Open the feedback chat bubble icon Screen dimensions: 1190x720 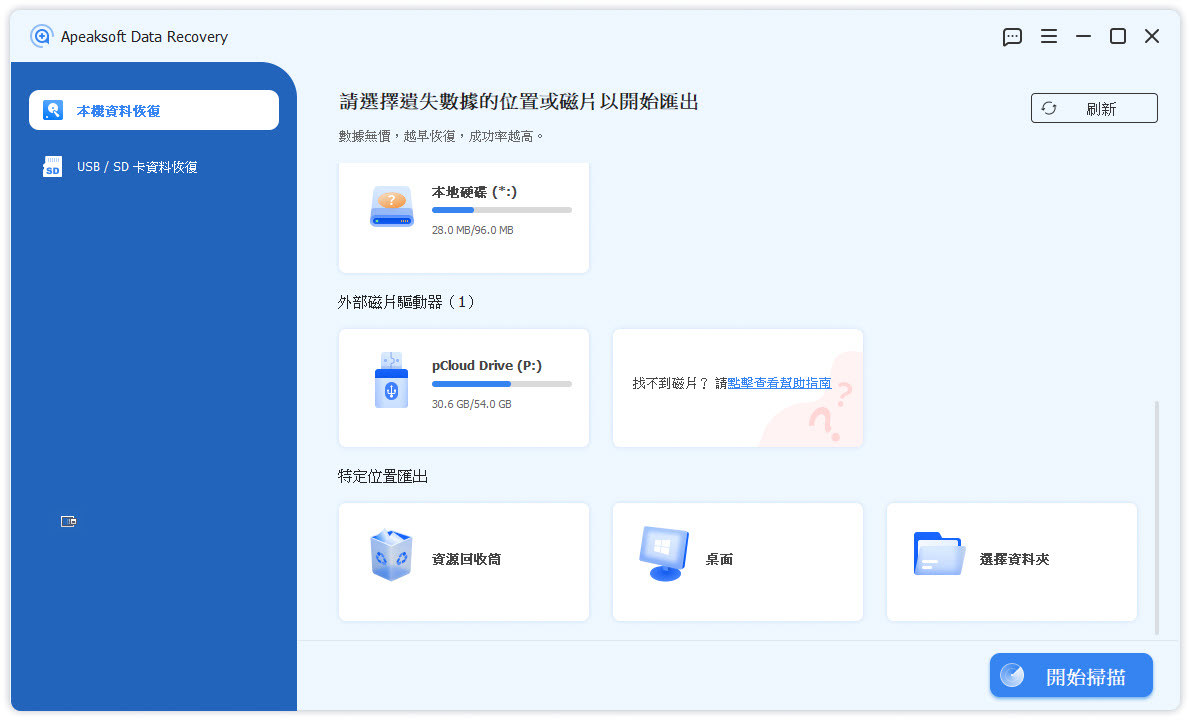[x=1012, y=36]
